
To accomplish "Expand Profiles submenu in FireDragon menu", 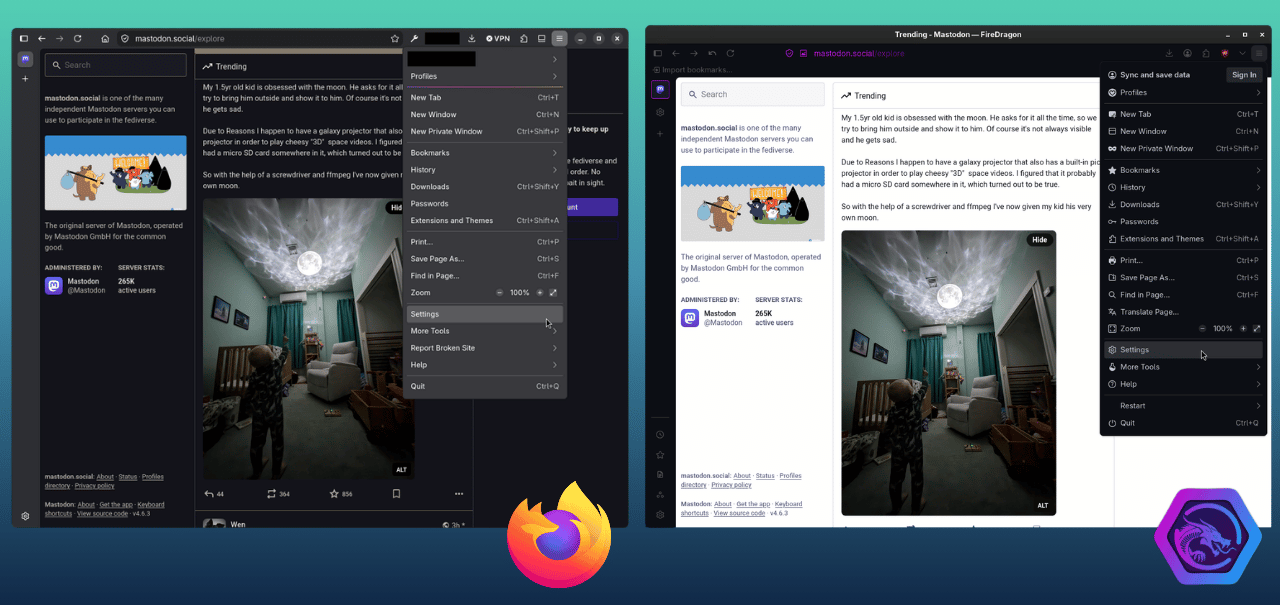I will 1184,93.
